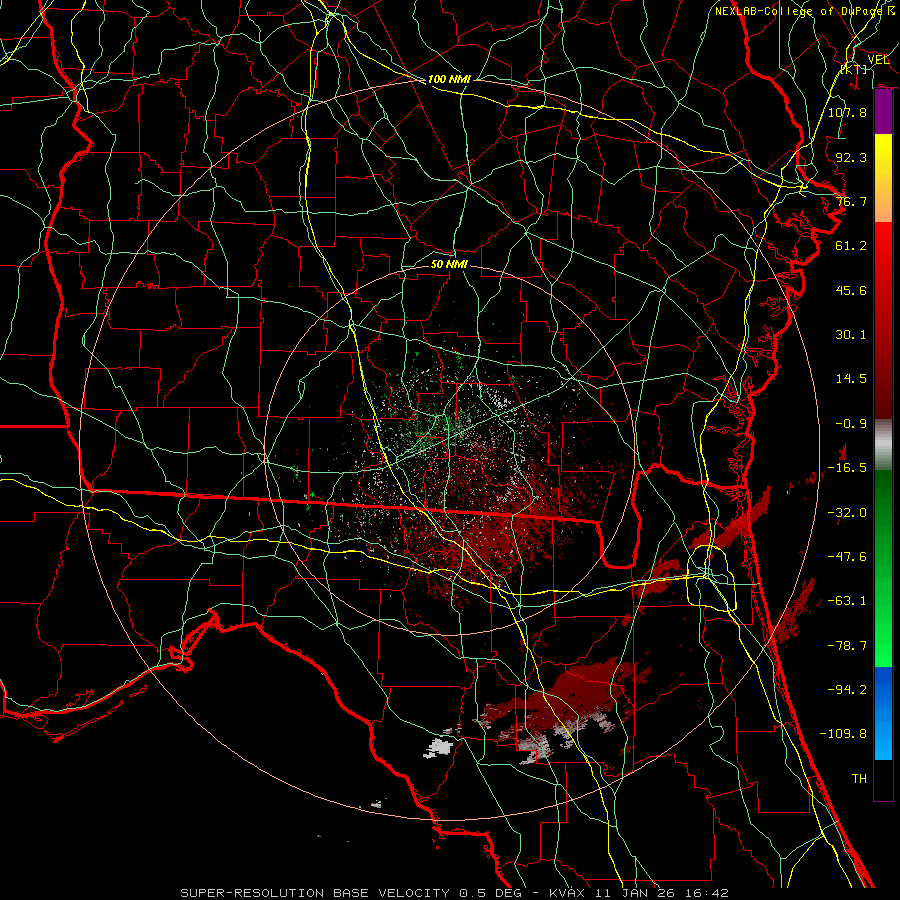Click the 92.3 velocity scale value

(x=851, y=157)
